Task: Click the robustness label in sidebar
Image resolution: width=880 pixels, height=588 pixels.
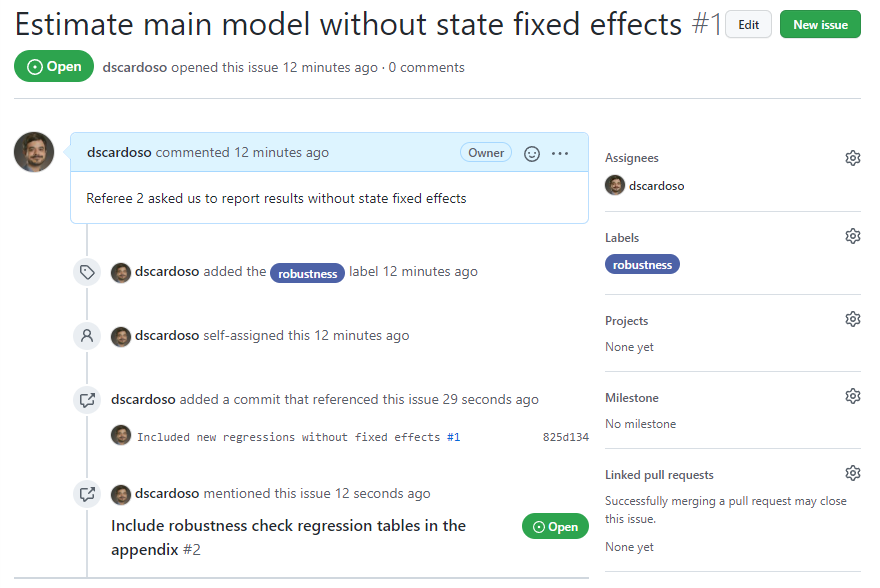Action: point(642,265)
